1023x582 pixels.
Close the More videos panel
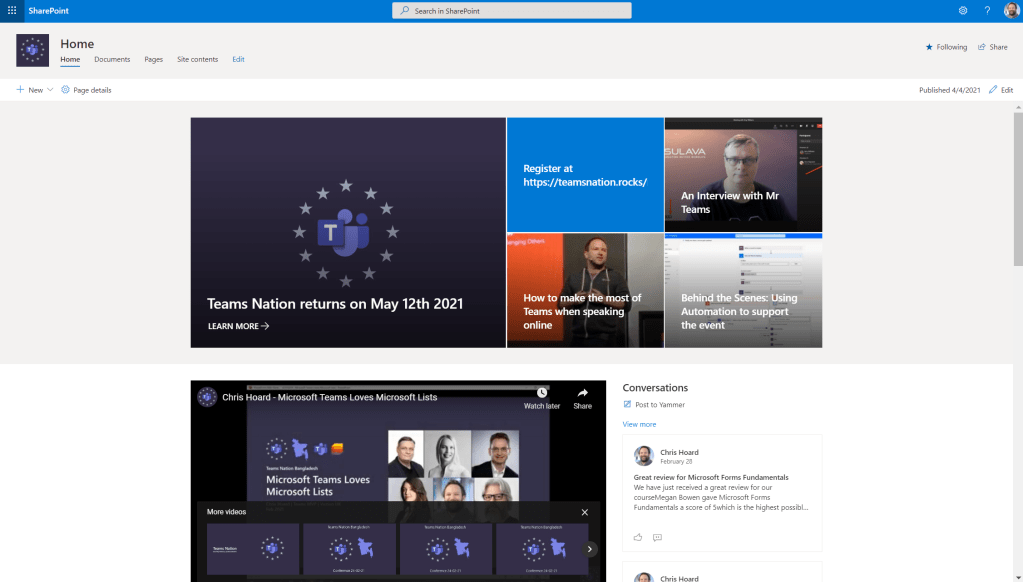pyautogui.click(x=585, y=512)
